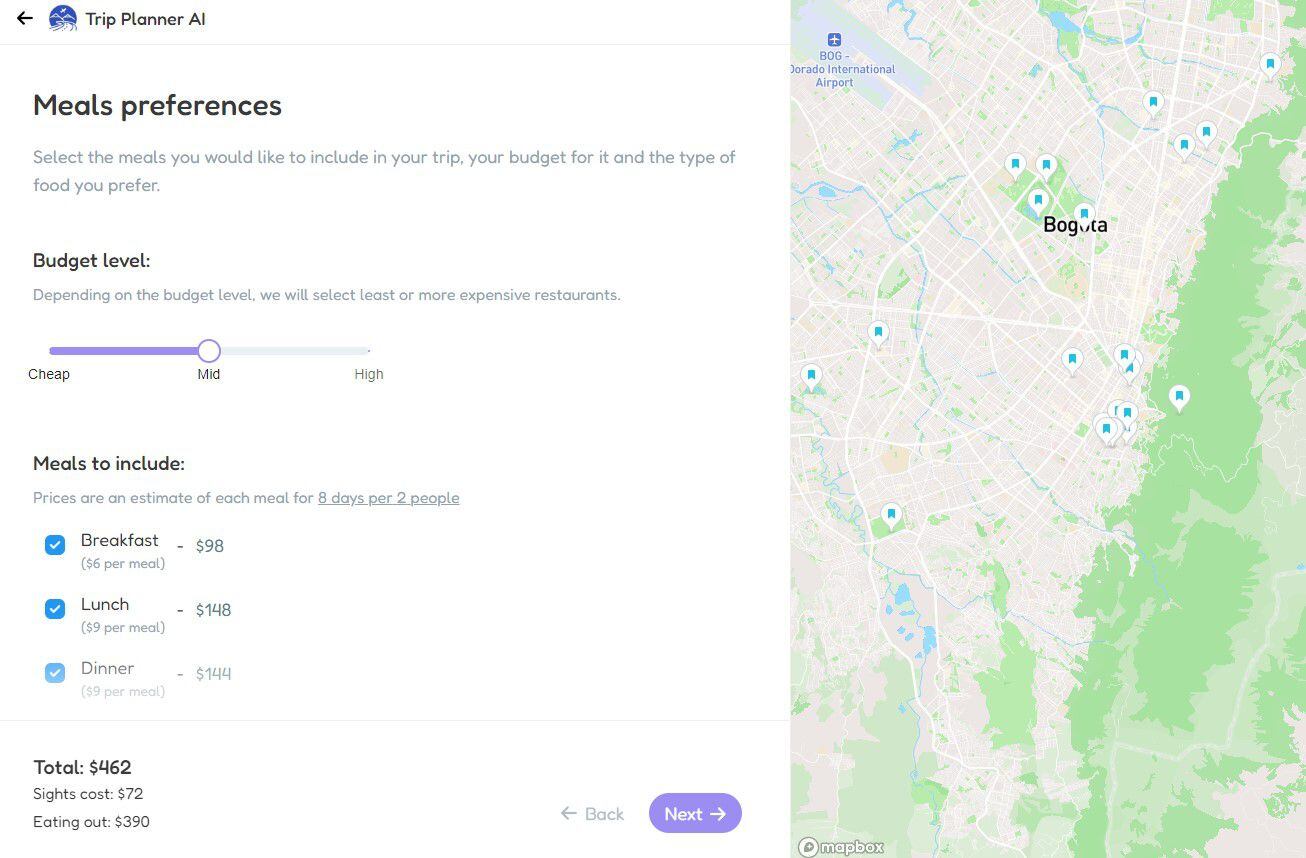This screenshot has width=1306, height=858.
Task: Uncheck the Lunch checkbox
Action: (55, 609)
